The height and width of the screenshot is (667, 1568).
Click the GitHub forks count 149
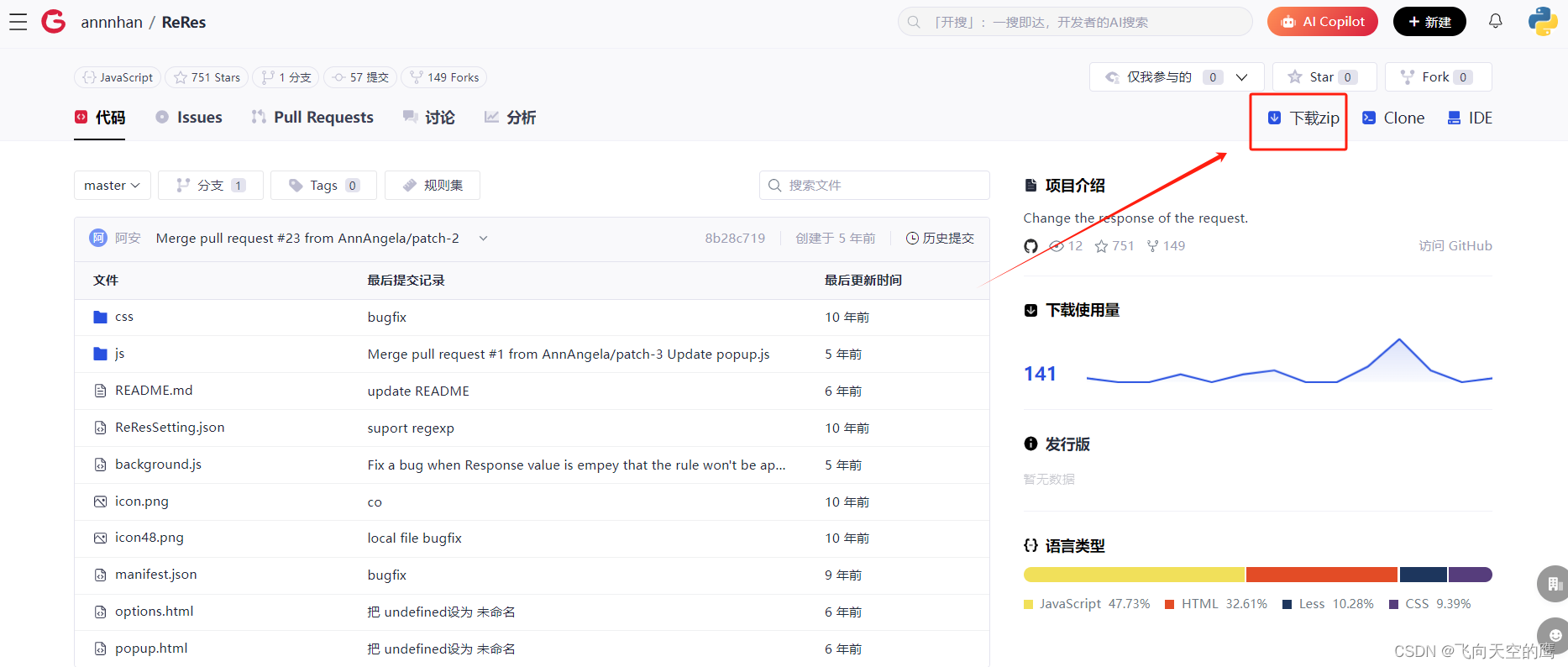coord(1166,246)
